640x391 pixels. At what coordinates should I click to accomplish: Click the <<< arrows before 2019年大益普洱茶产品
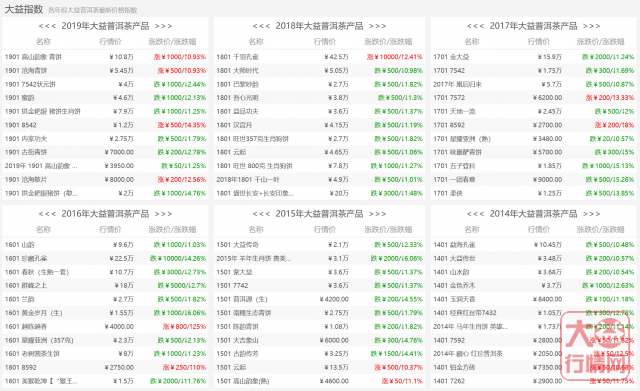pyautogui.click(x=47, y=26)
